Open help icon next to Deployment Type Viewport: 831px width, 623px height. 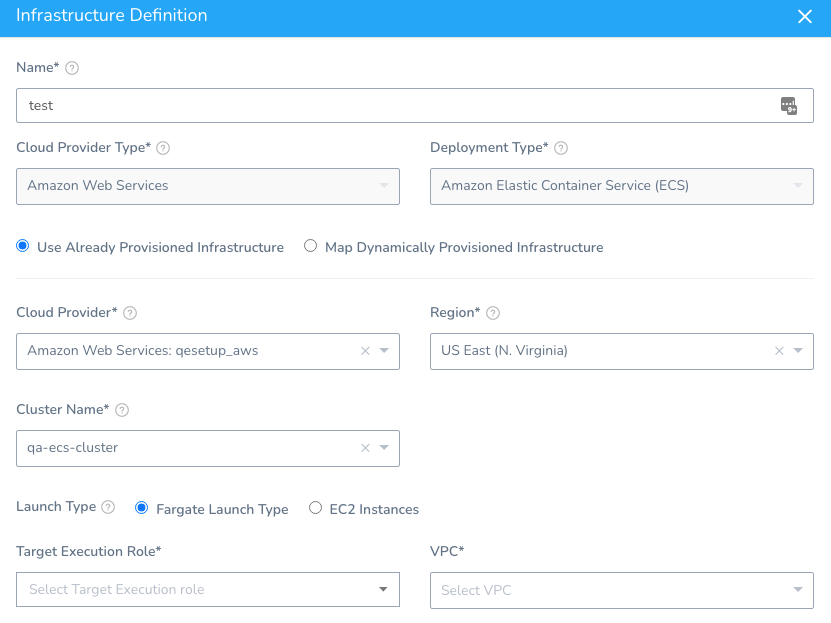561,148
